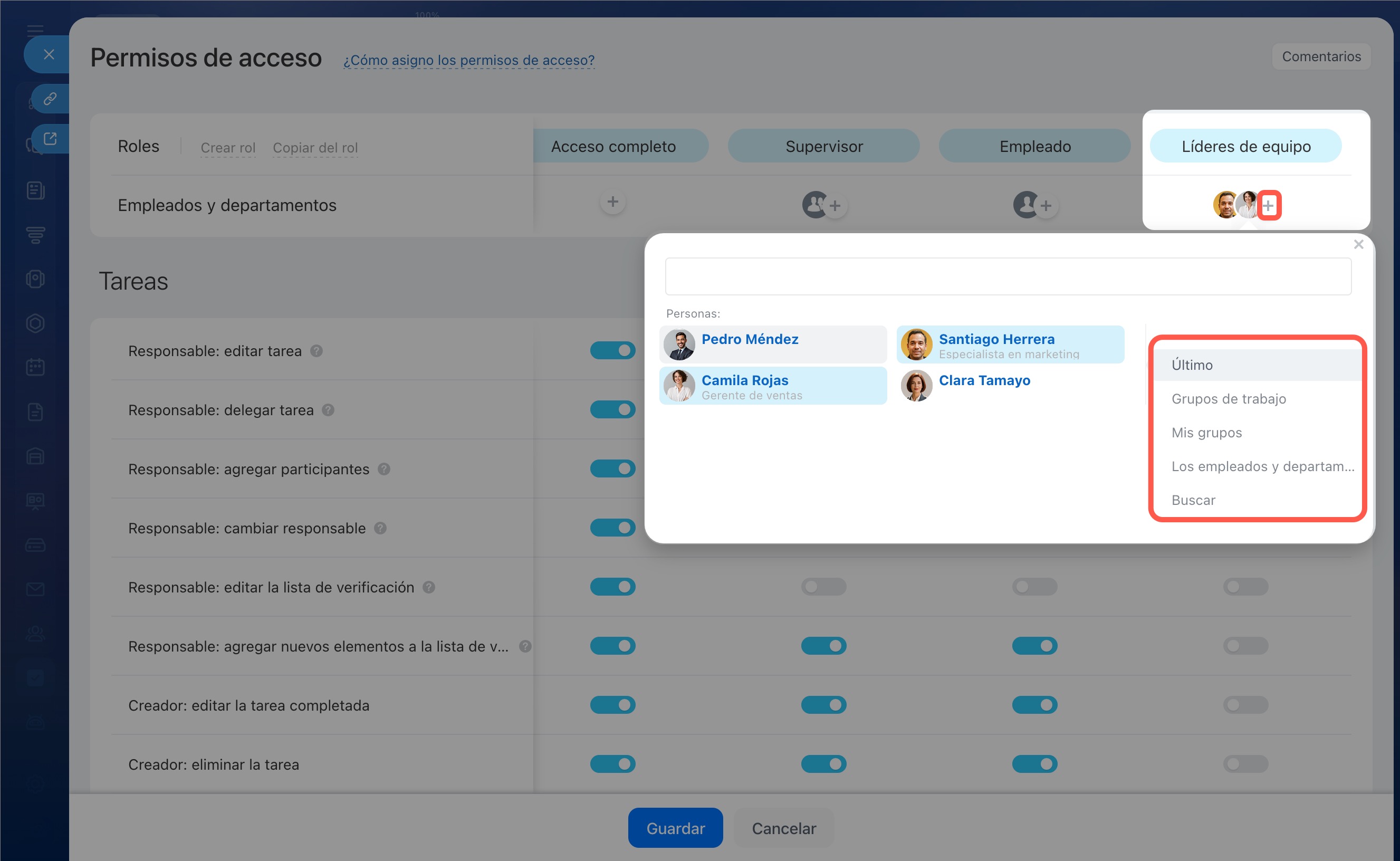Click Crear rol link
The width and height of the screenshot is (1400, 861).
(x=228, y=148)
